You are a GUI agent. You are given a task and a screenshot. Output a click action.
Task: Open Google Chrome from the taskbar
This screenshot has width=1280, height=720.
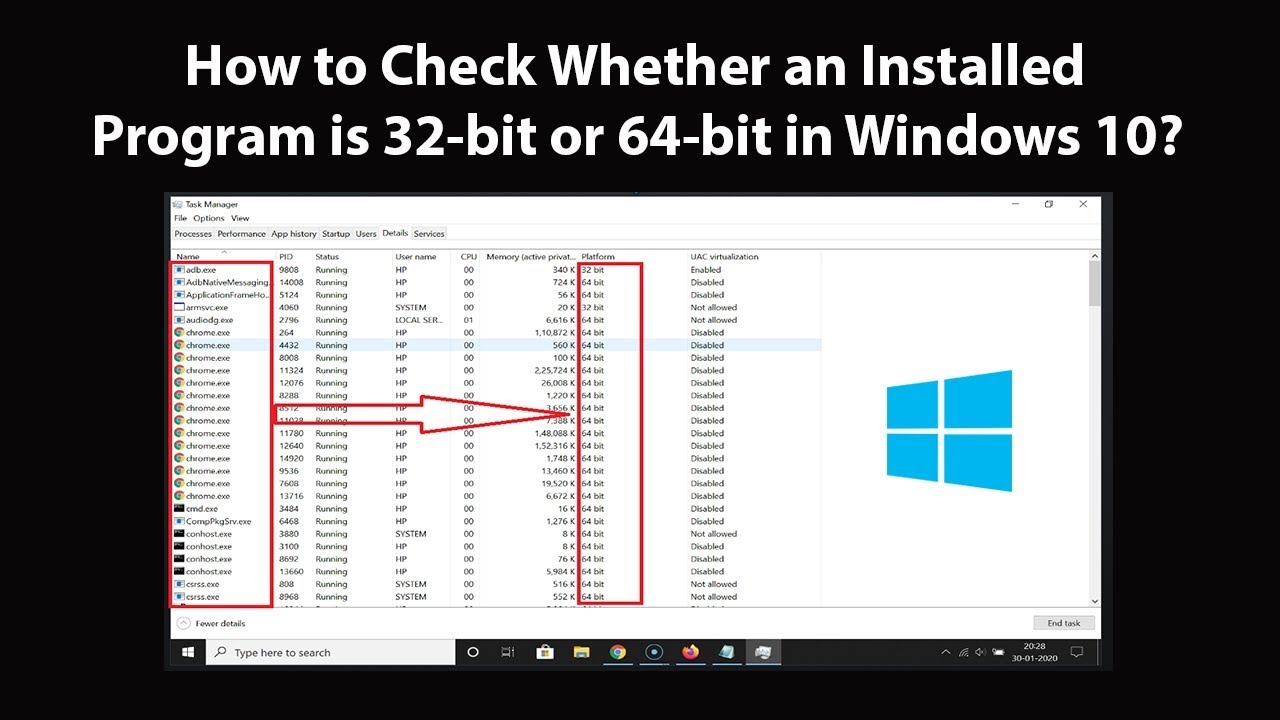click(618, 652)
